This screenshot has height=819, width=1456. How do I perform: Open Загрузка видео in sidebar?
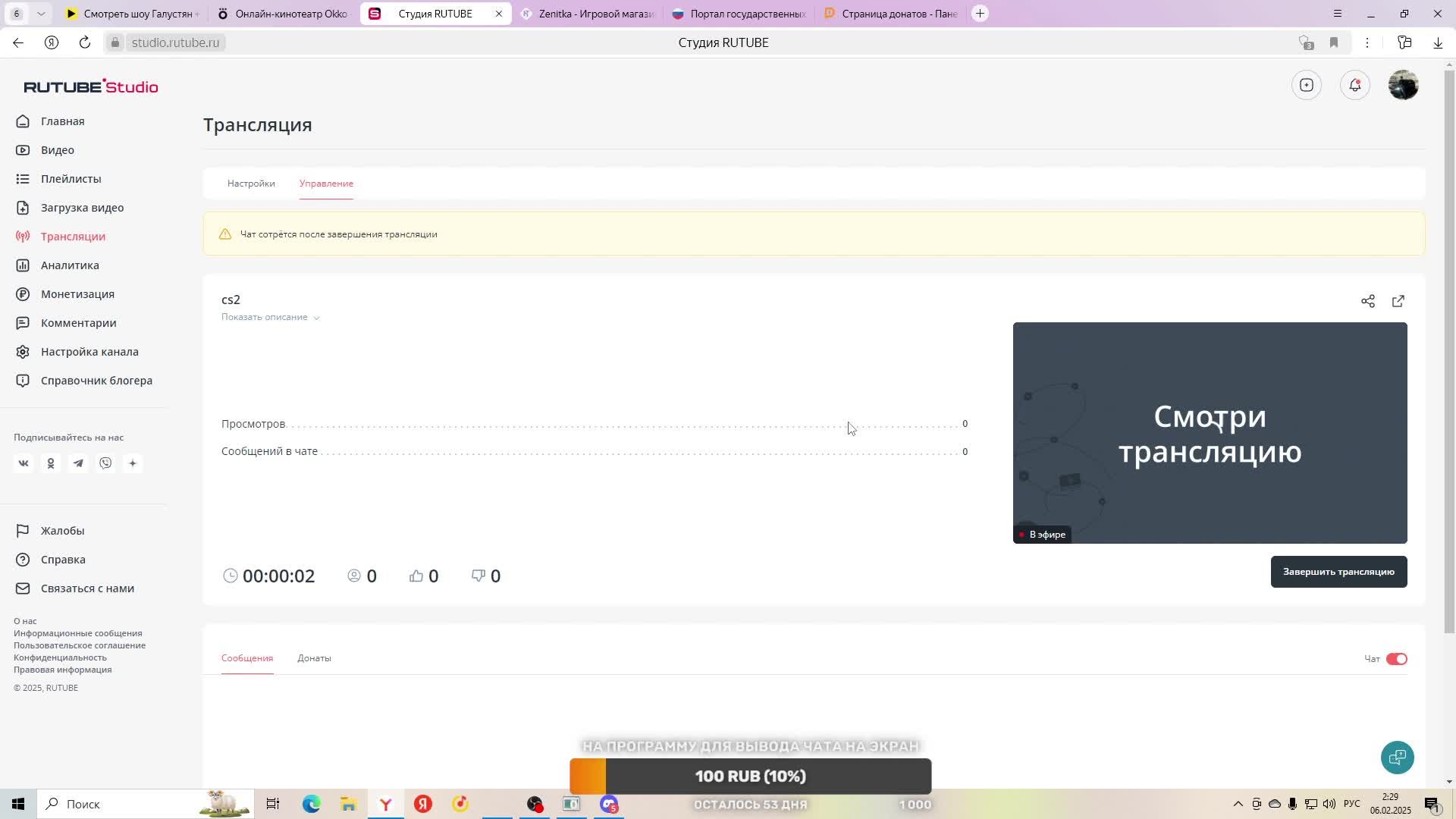82,208
